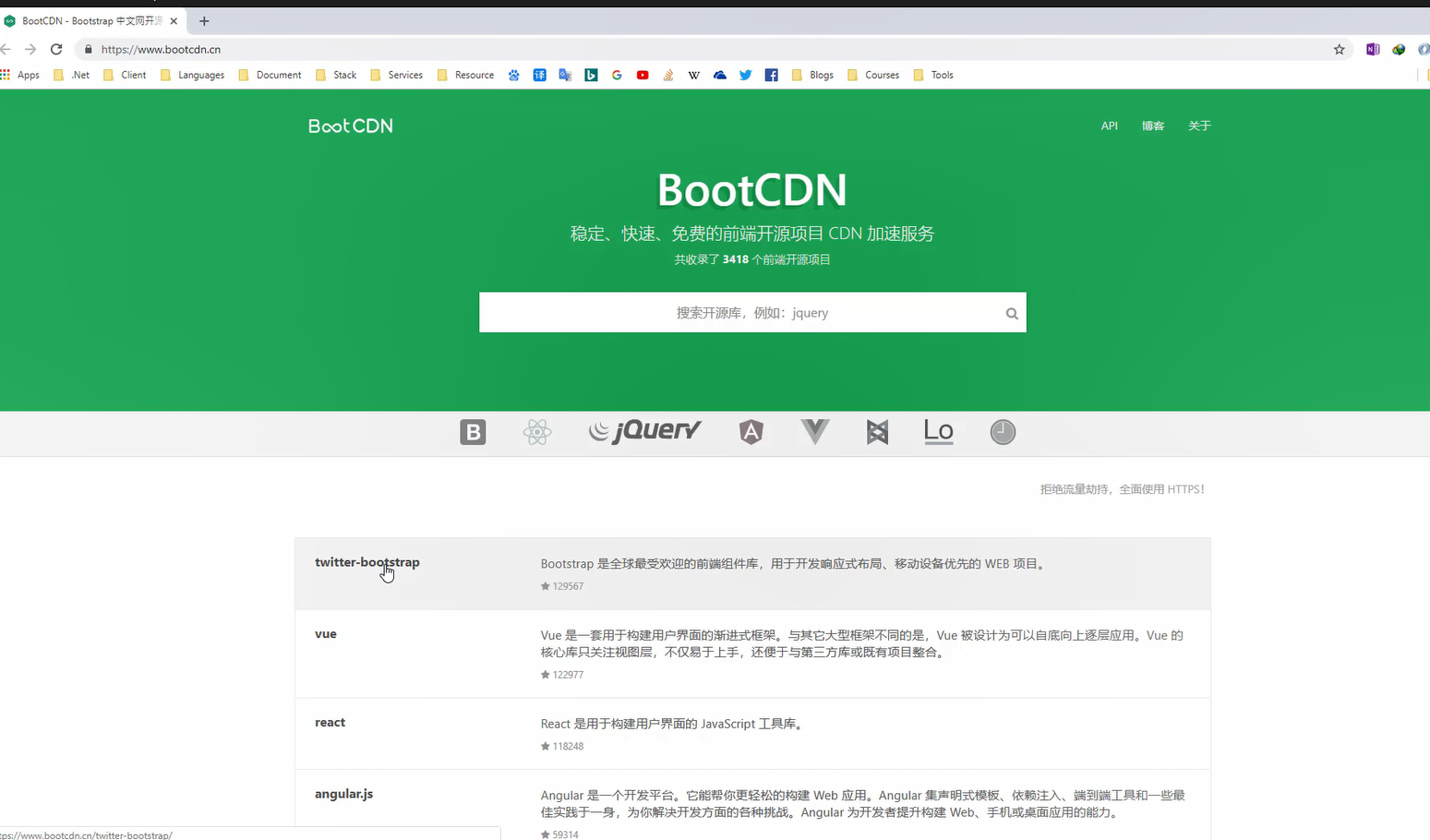This screenshot has width=1430, height=840.
Task: Click the search magnifier icon
Action: point(1012,314)
